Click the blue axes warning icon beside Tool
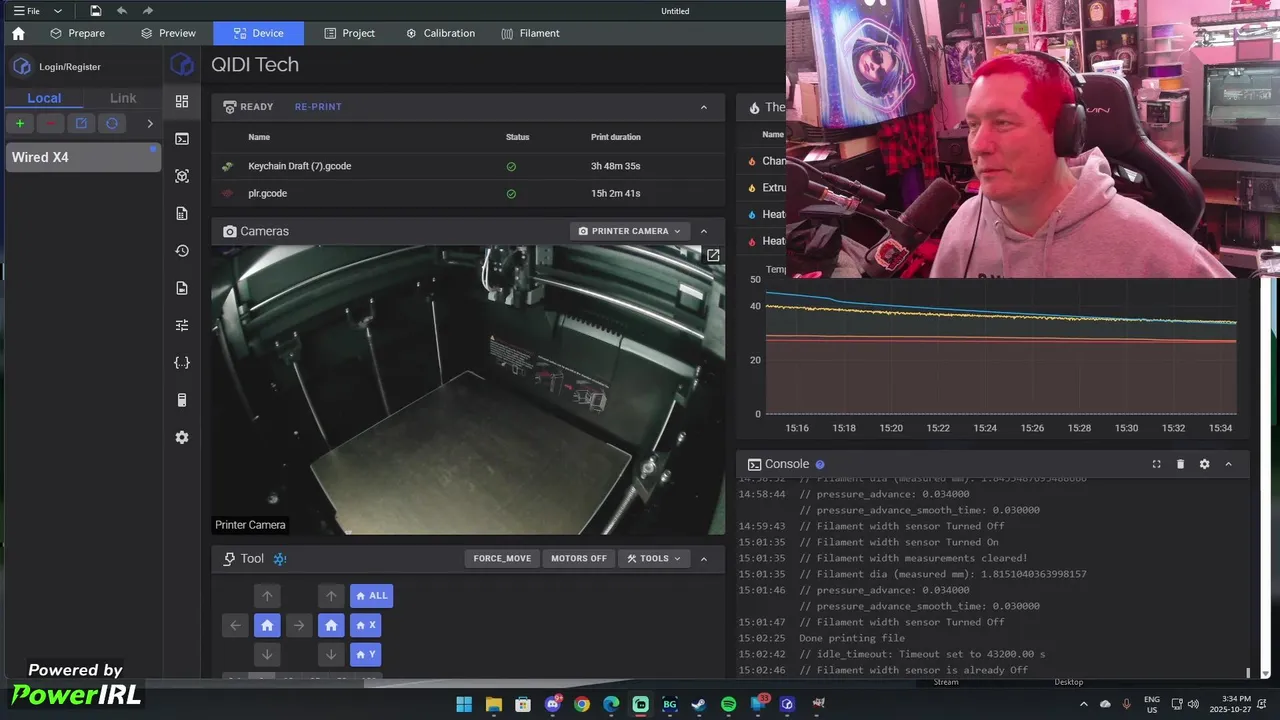The width and height of the screenshot is (1280, 720). click(x=280, y=559)
